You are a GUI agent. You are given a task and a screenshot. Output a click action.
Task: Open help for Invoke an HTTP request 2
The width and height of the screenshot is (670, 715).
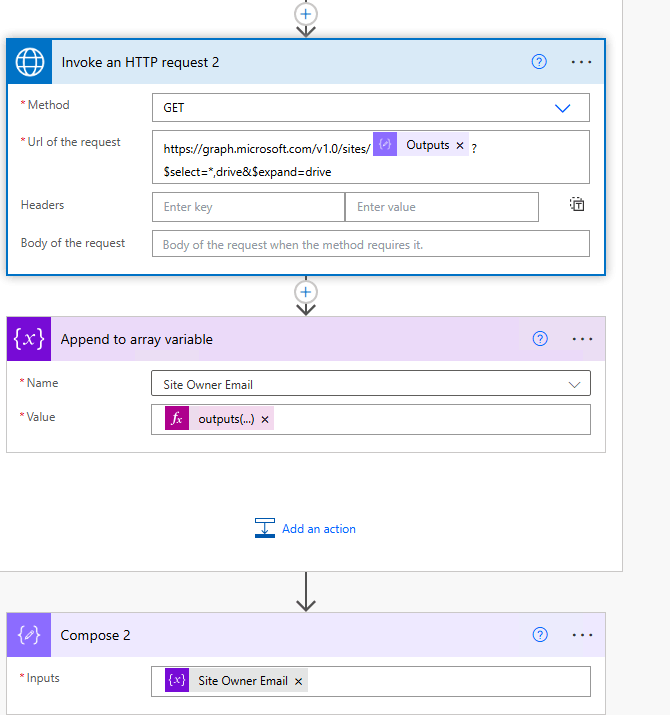click(x=539, y=62)
